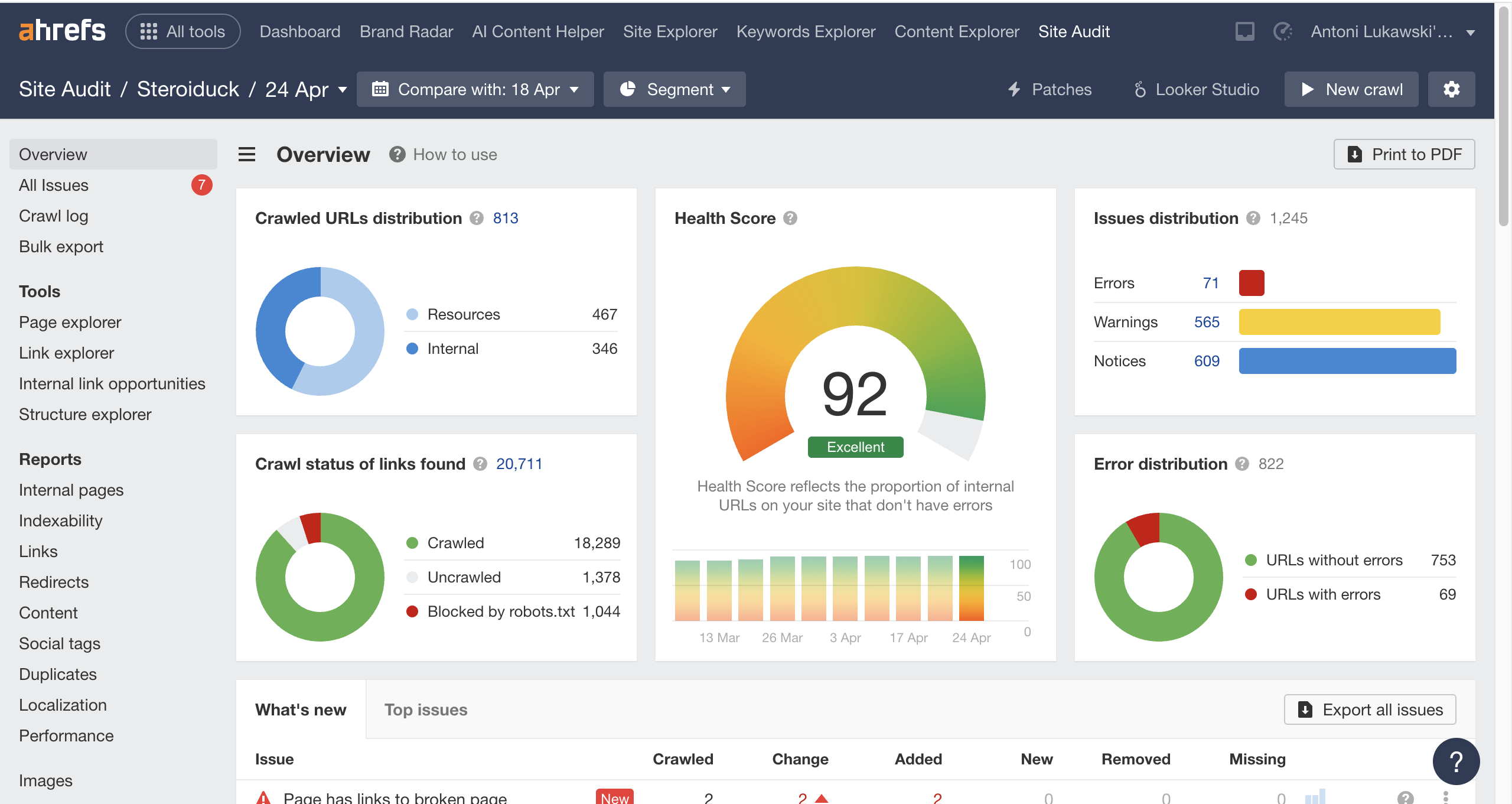1512x804 pixels.
Task: Click the Health Score help question icon
Action: pyautogui.click(x=790, y=218)
